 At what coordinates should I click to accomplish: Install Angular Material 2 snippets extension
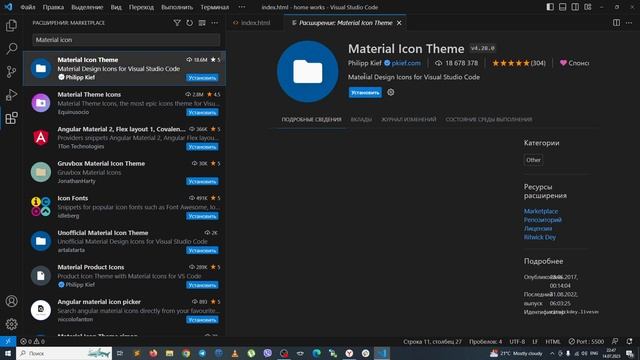click(202, 147)
